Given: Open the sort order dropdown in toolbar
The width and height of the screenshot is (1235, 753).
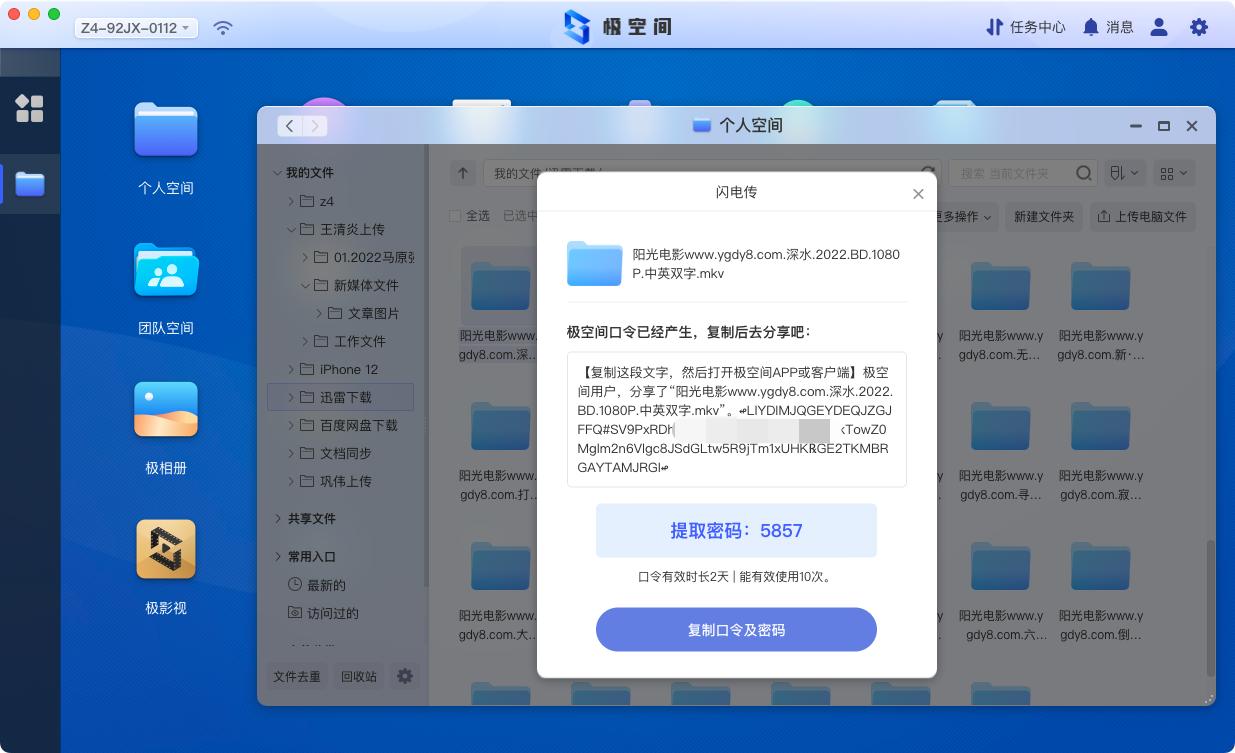Looking at the screenshot, I should (1123, 172).
